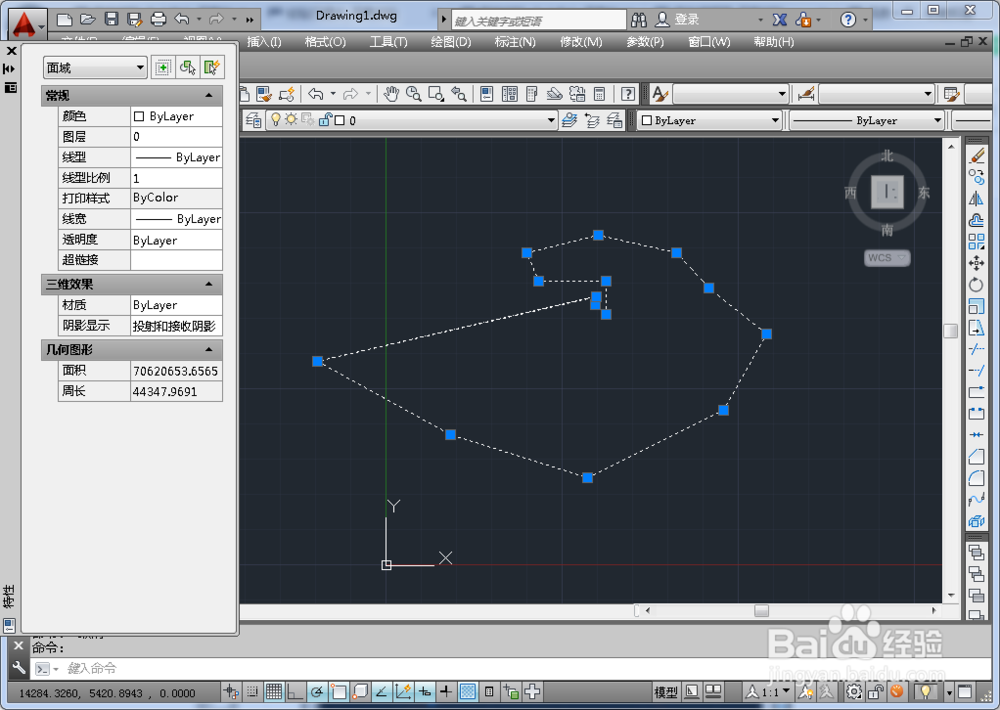1000x710 pixels.
Task: Collapse the 常规 section
Action: (x=209, y=95)
